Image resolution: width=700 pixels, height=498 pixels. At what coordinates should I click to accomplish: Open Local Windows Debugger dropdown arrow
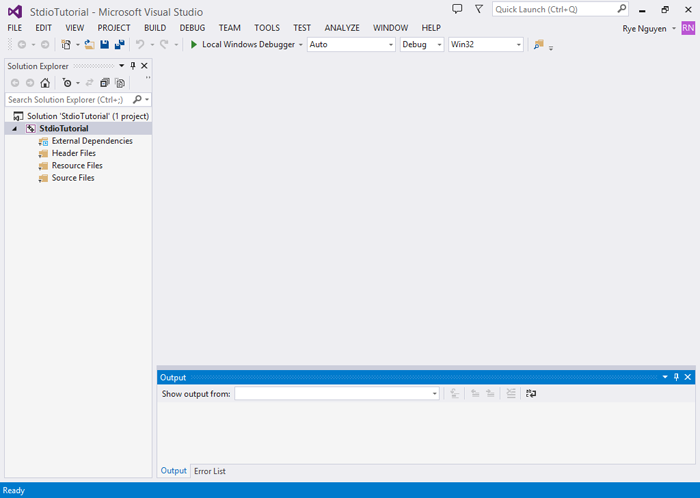300,45
